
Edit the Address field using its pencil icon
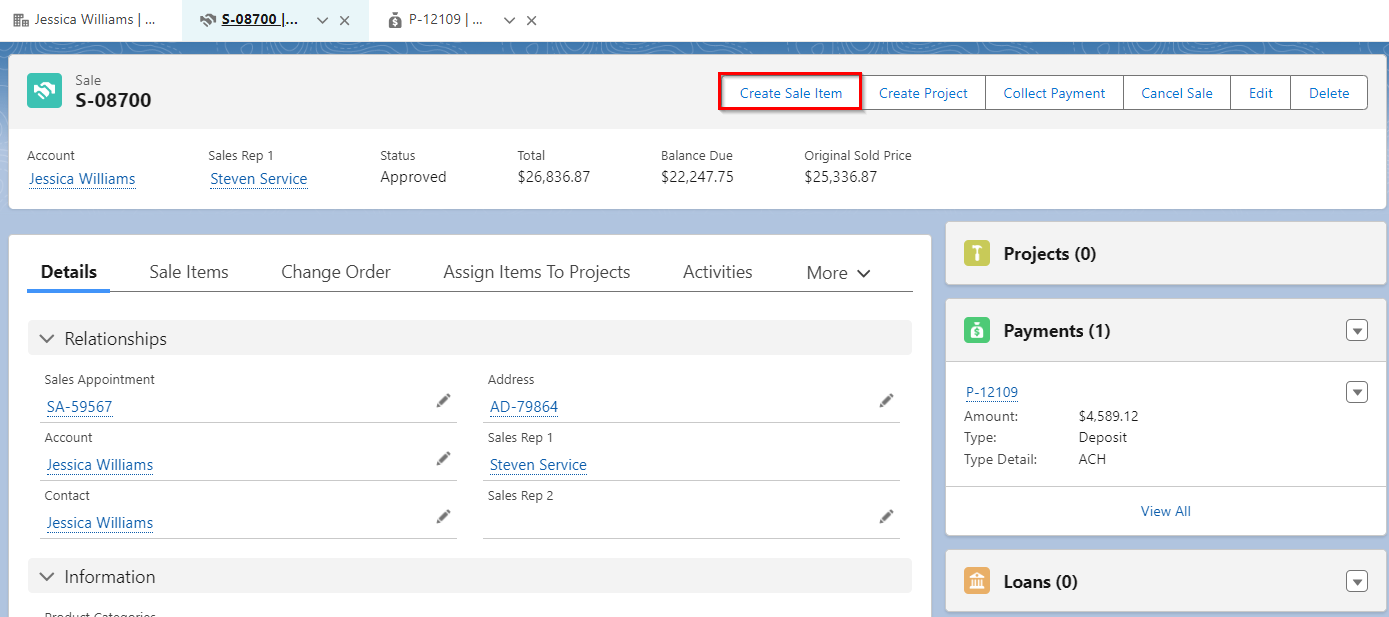click(886, 400)
